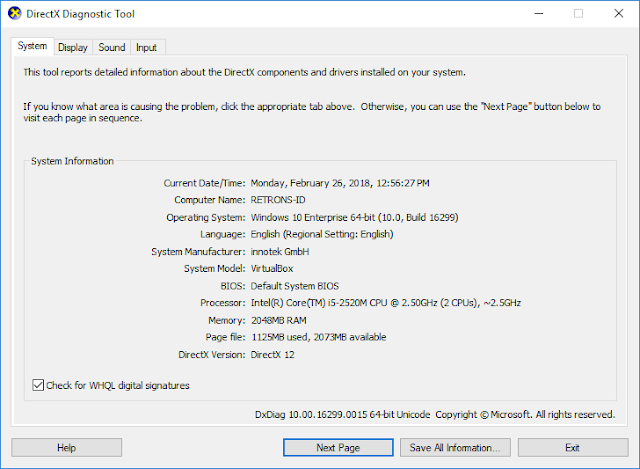Click Save All Information button
The height and width of the screenshot is (469, 640).
[455, 447]
